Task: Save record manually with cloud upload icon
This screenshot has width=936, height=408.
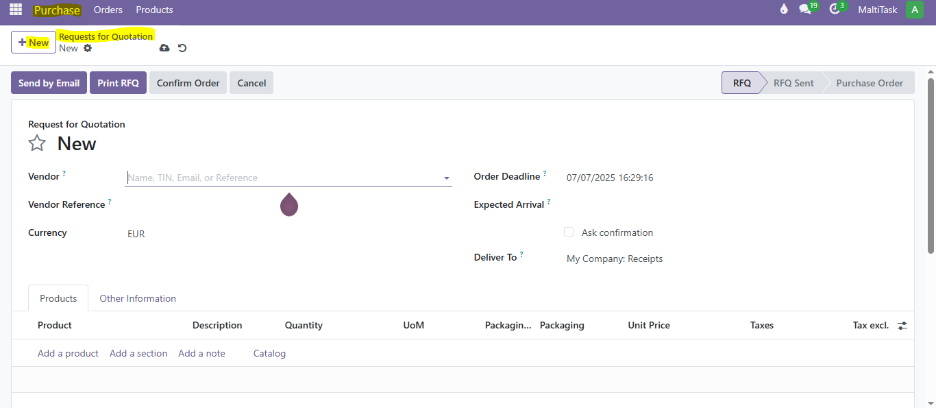Action: click(164, 48)
